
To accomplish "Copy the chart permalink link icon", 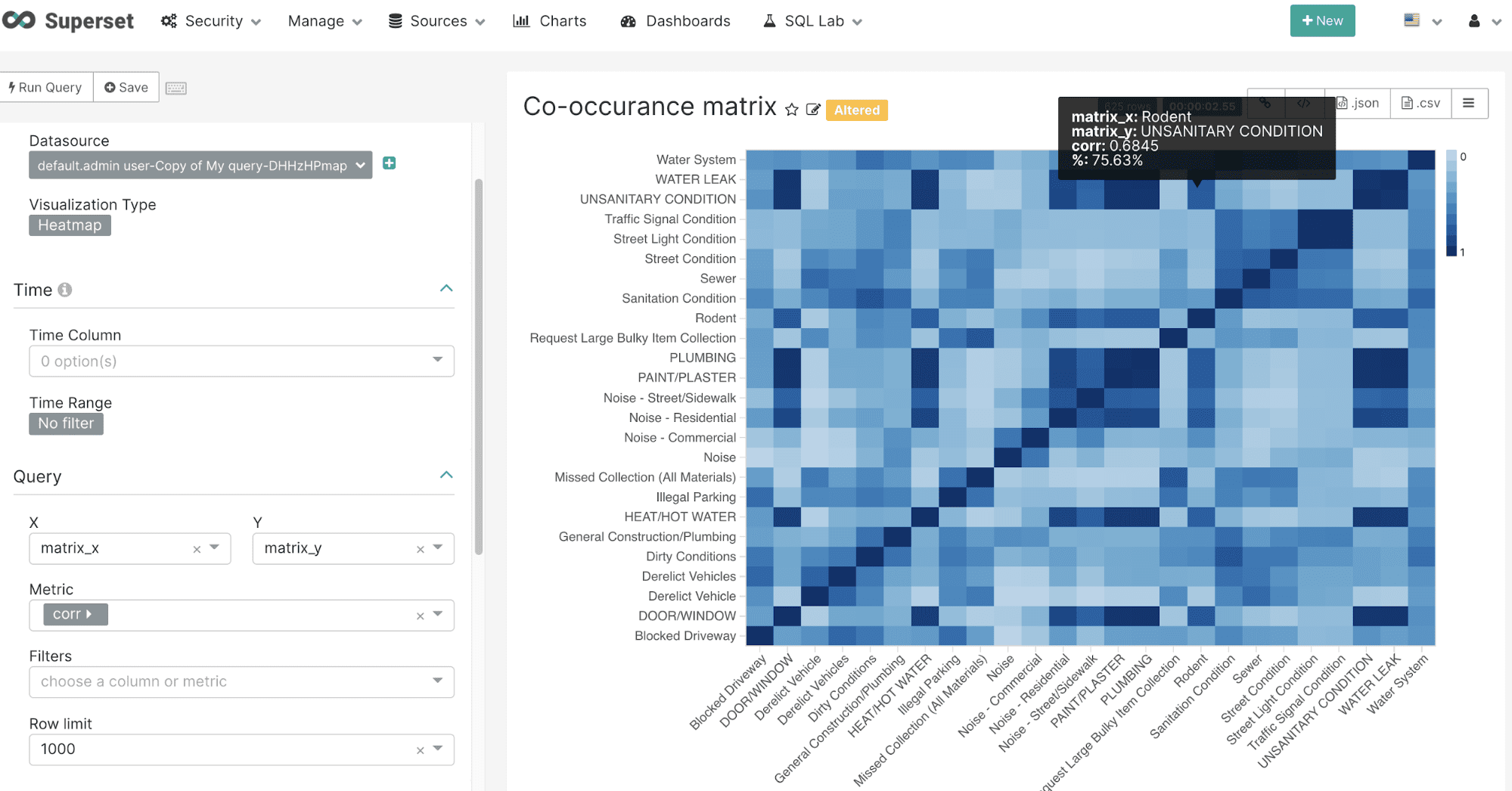I will click(x=1266, y=103).
